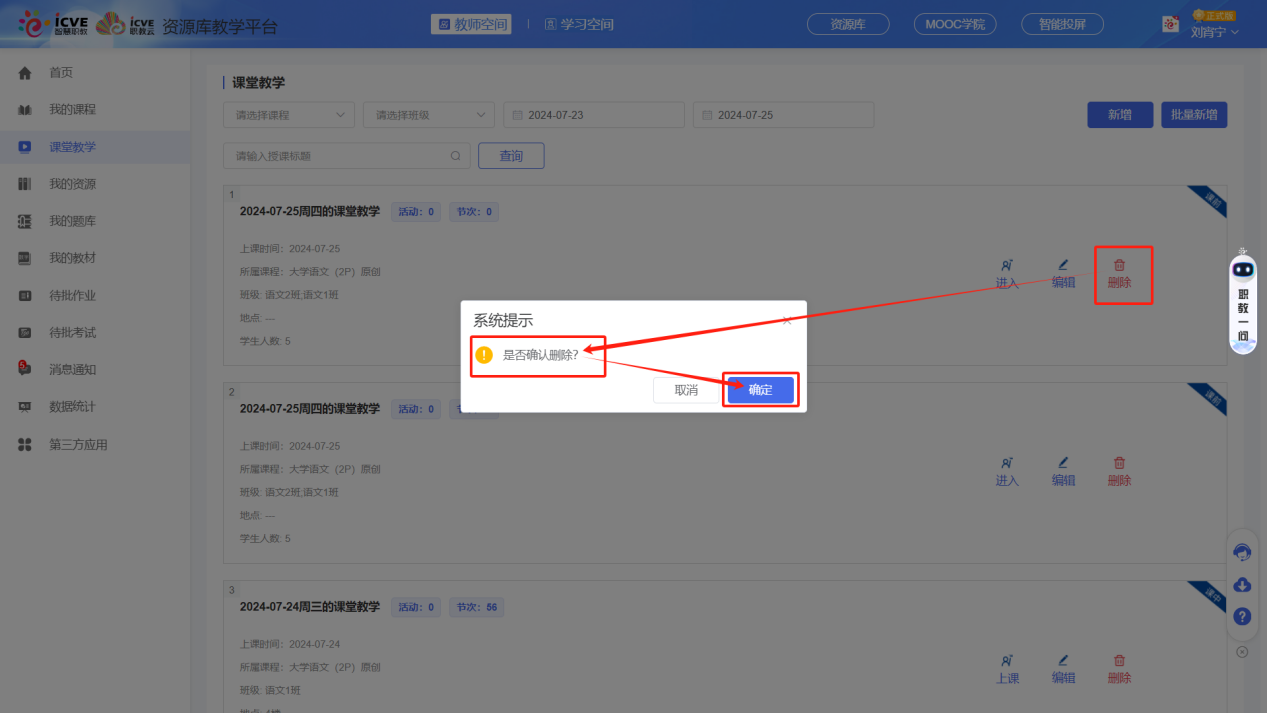Open 数据统计 in the sidebar

point(72,407)
